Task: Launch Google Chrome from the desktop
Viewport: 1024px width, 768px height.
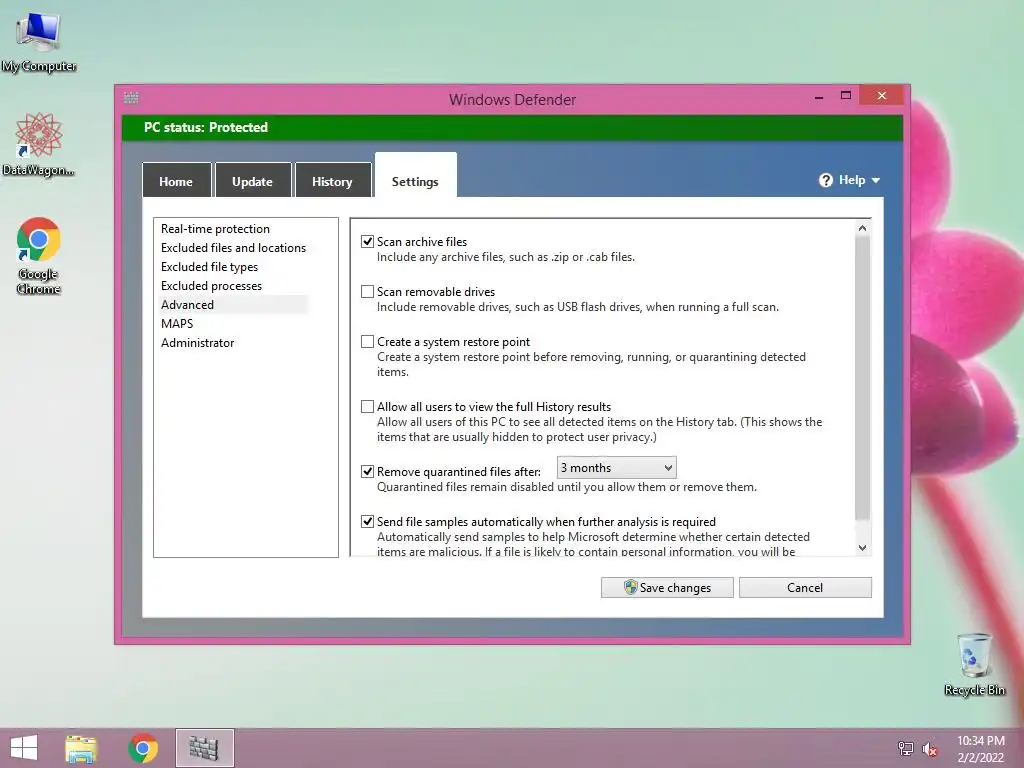Action: tap(39, 255)
